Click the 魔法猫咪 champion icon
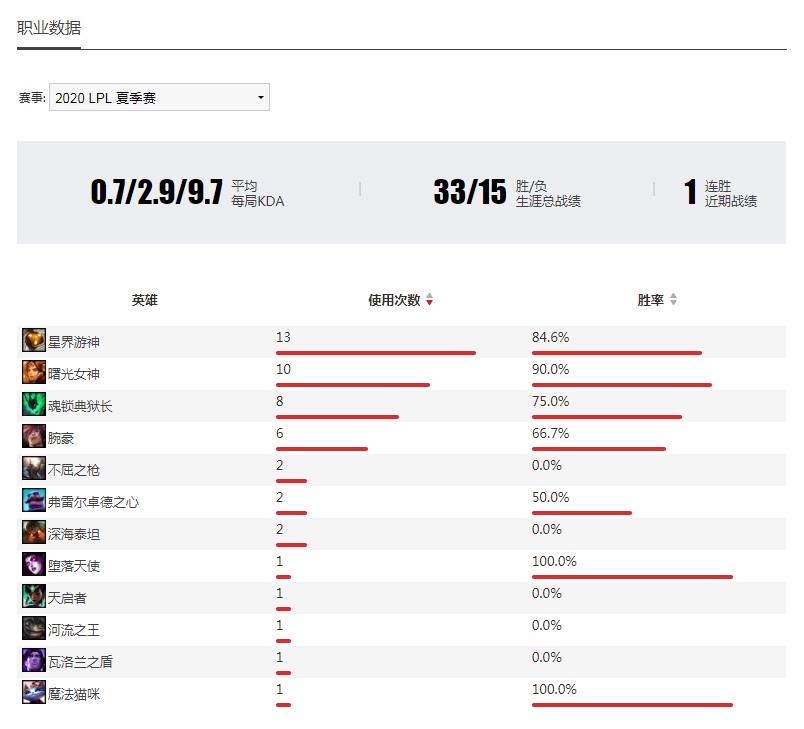 coord(34,692)
